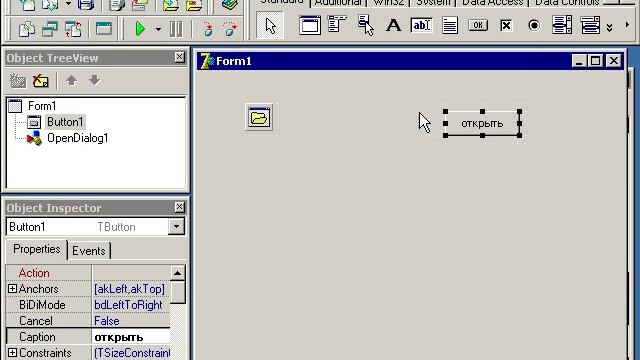The height and width of the screenshot is (360, 640).
Task: Click New Item icon in Object TreeView
Action: [18, 81]
